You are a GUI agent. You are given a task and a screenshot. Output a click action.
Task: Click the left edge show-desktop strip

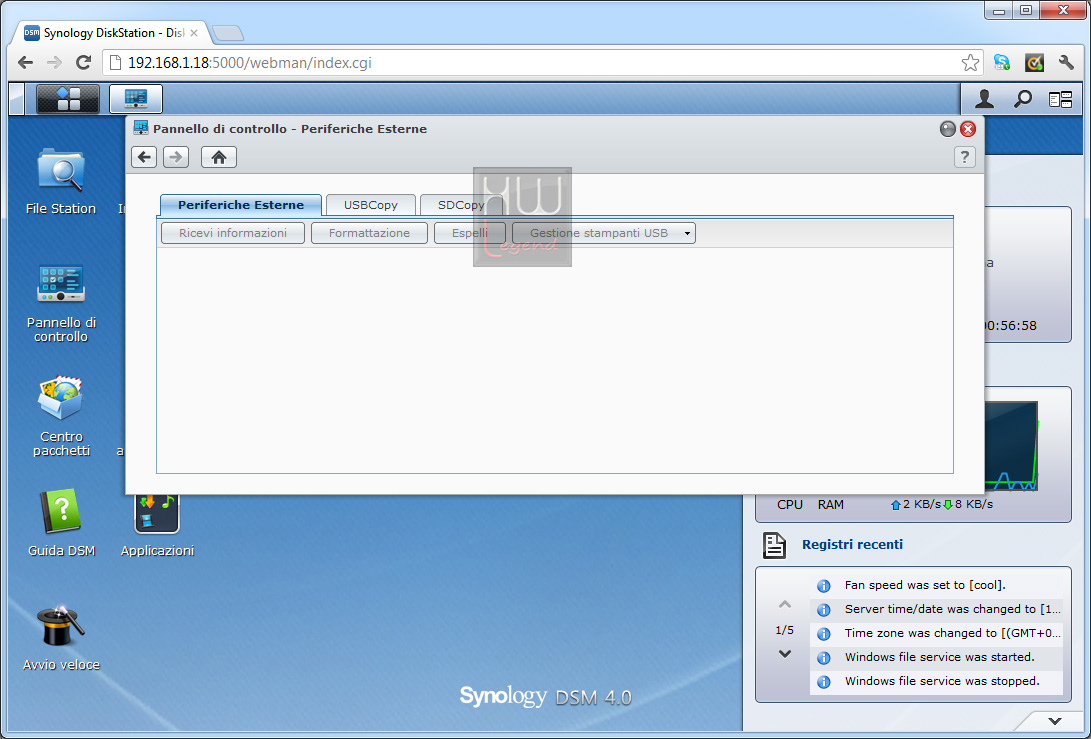[x=17, y=99]
